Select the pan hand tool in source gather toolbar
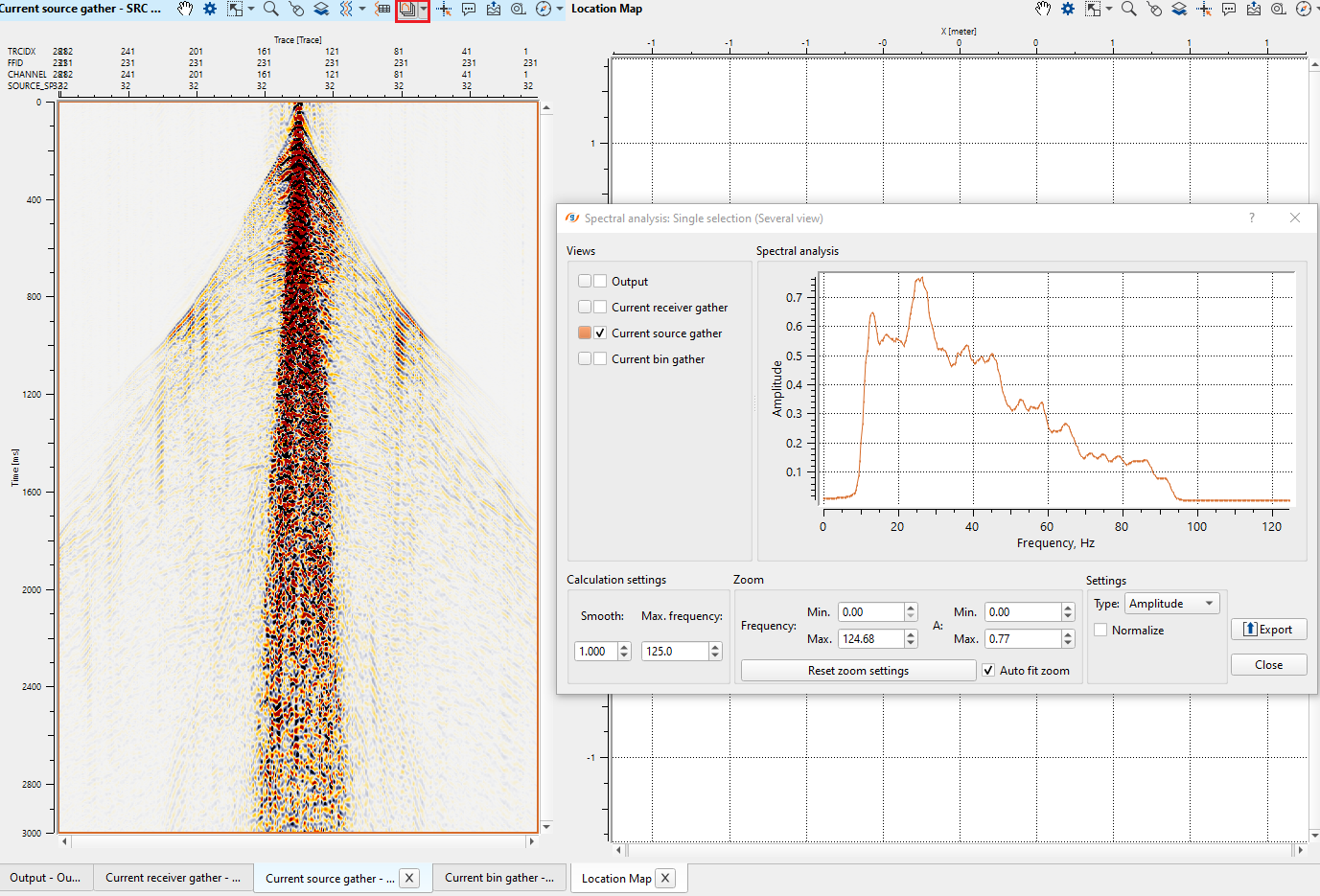 [185, 9]
